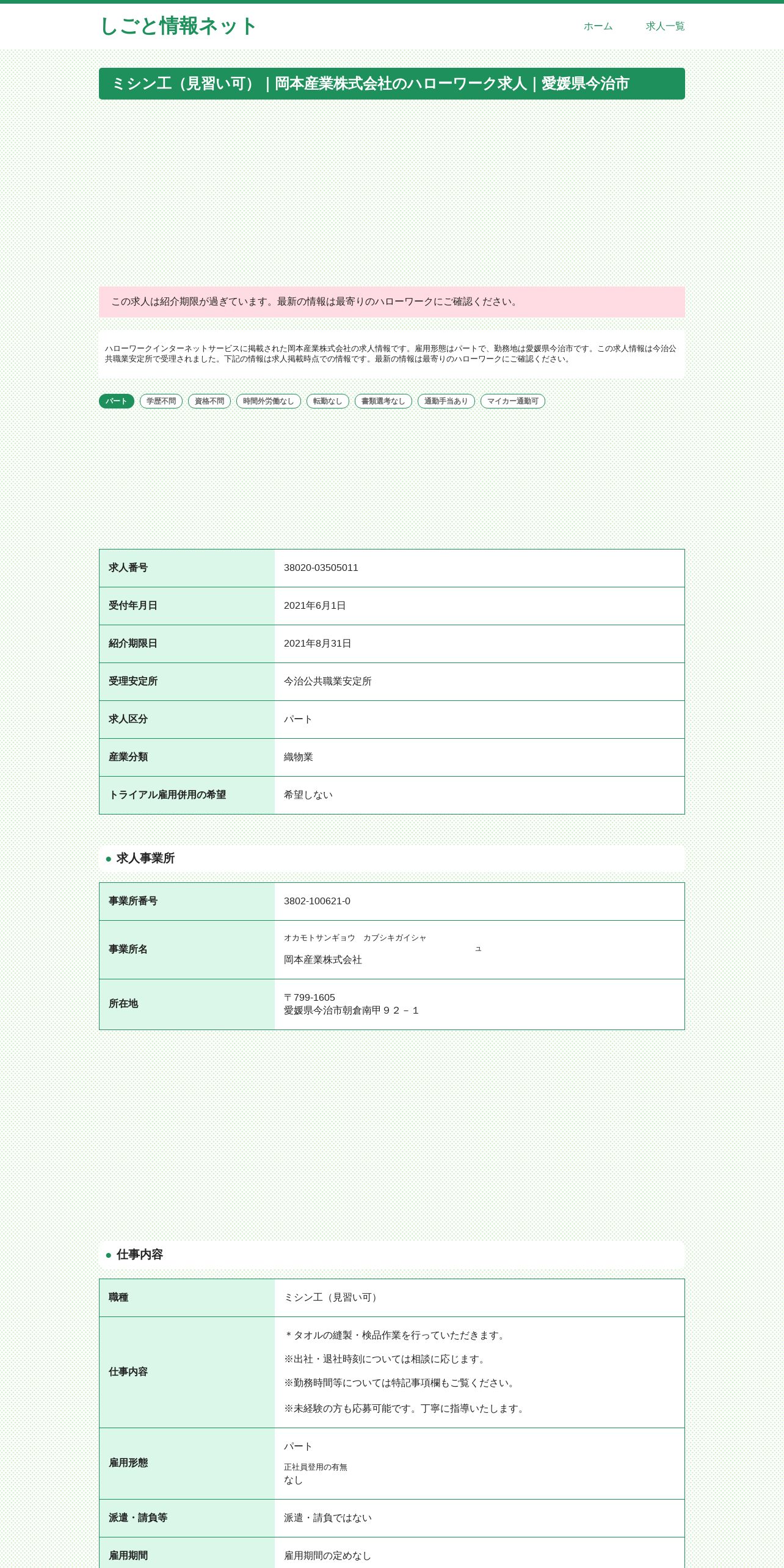Open the 求人一覧 header link
The height and width of the screenshot is (1568, 784).
[x=665, y=26]
